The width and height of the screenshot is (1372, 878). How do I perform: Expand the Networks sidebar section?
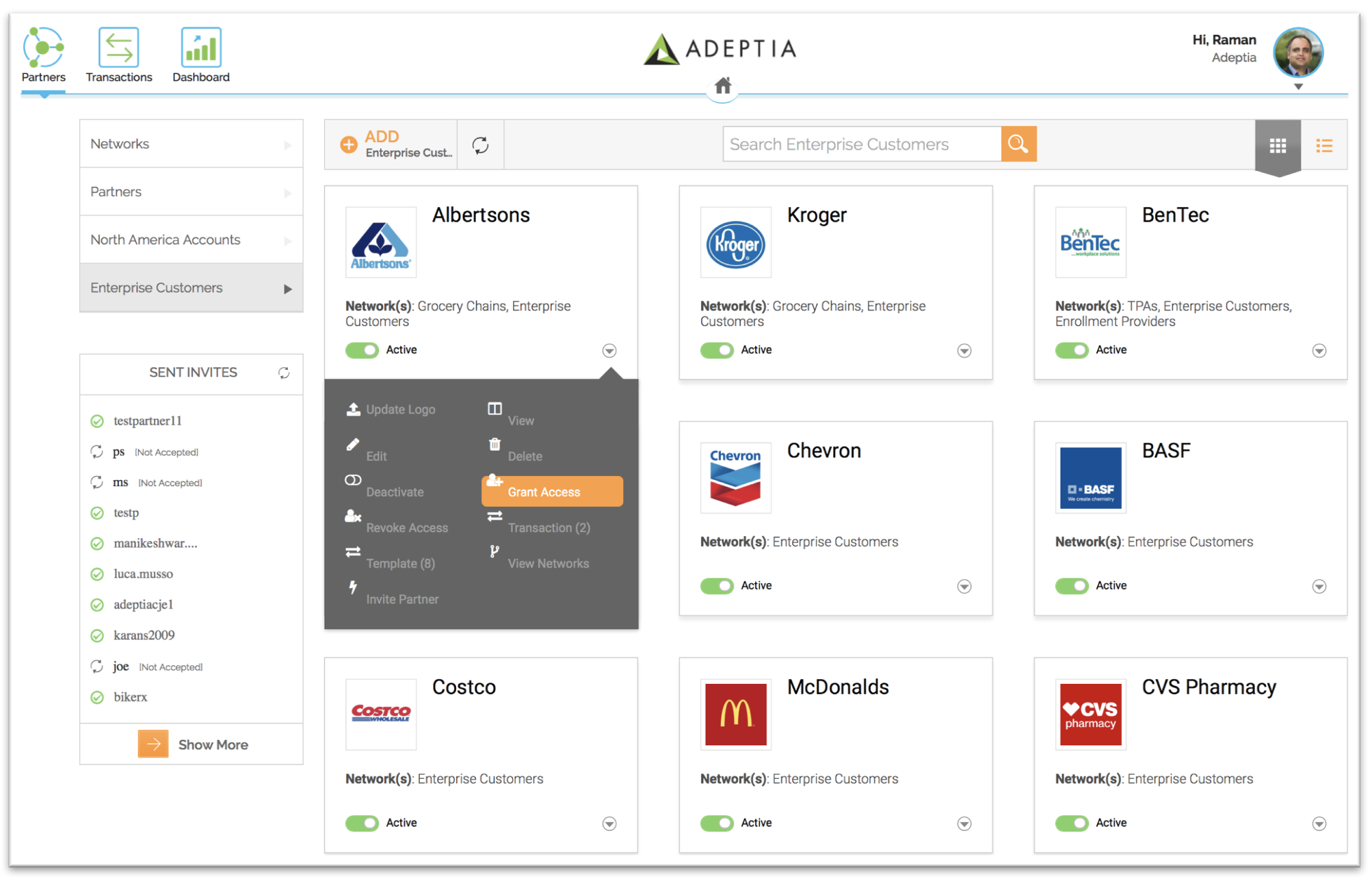click(191, 144)
